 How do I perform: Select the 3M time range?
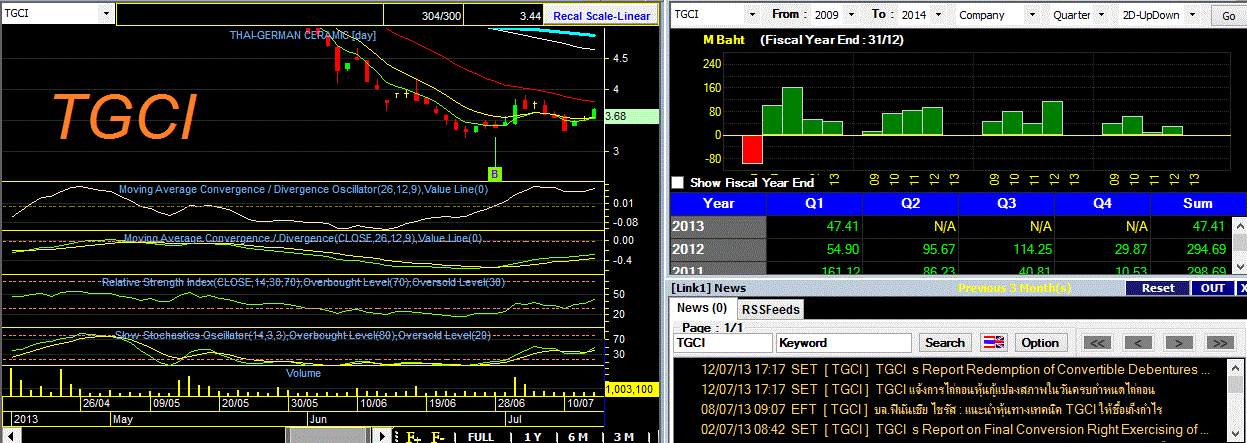pyautogui.click(x=623, y=437)
